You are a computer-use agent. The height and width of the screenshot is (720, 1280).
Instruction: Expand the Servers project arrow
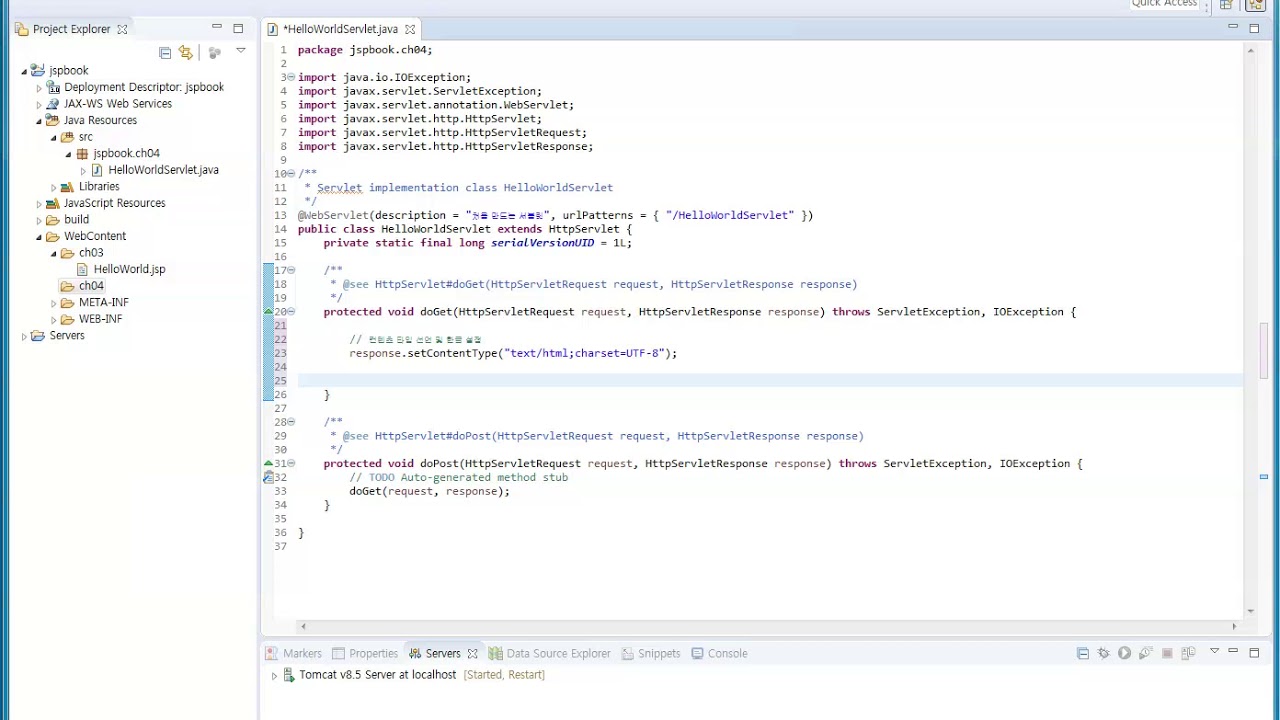[x=24, y=336]
